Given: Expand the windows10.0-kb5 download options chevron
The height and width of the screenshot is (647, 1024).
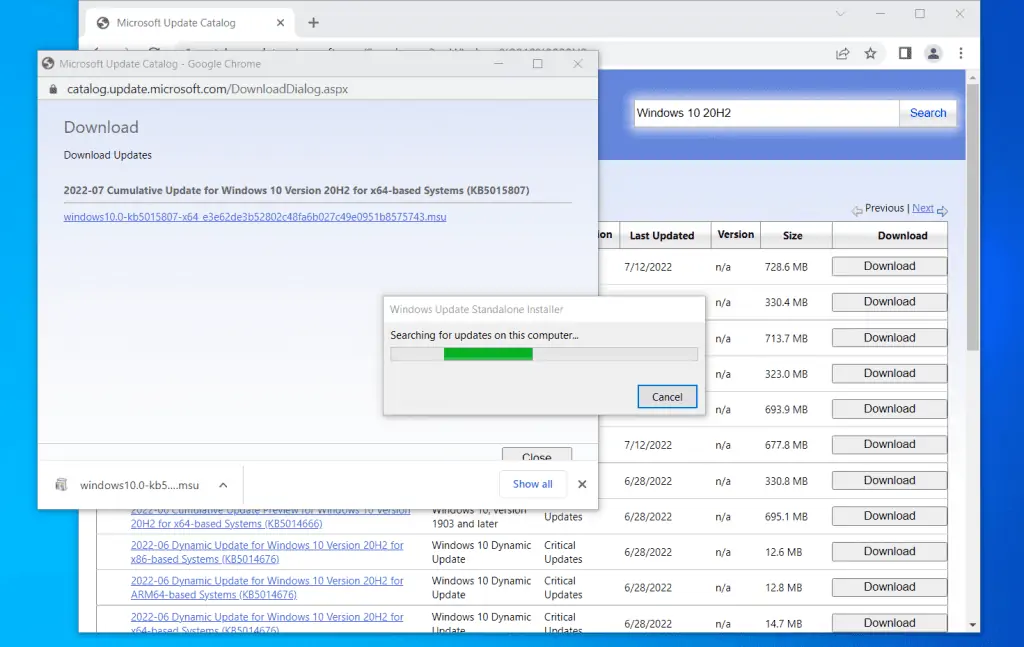Looking at the screenshot, I should [x=223, y=485].
